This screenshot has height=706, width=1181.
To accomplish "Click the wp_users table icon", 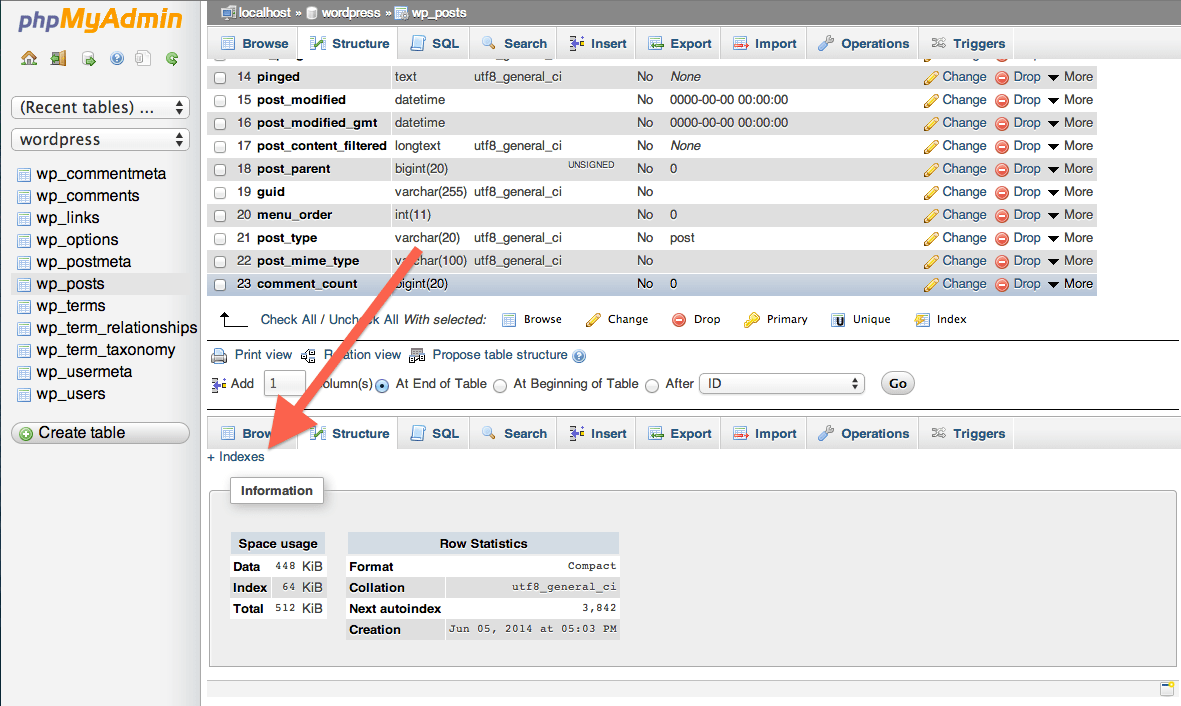I will tap(24, 395).
